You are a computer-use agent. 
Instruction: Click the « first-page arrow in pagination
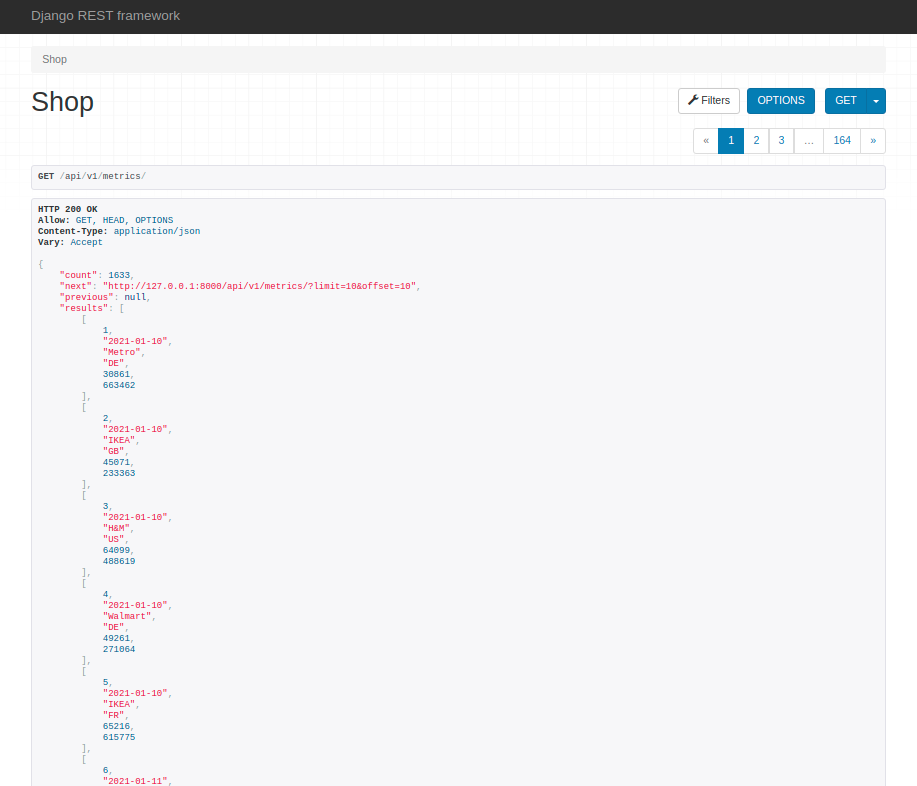(705, 140)
